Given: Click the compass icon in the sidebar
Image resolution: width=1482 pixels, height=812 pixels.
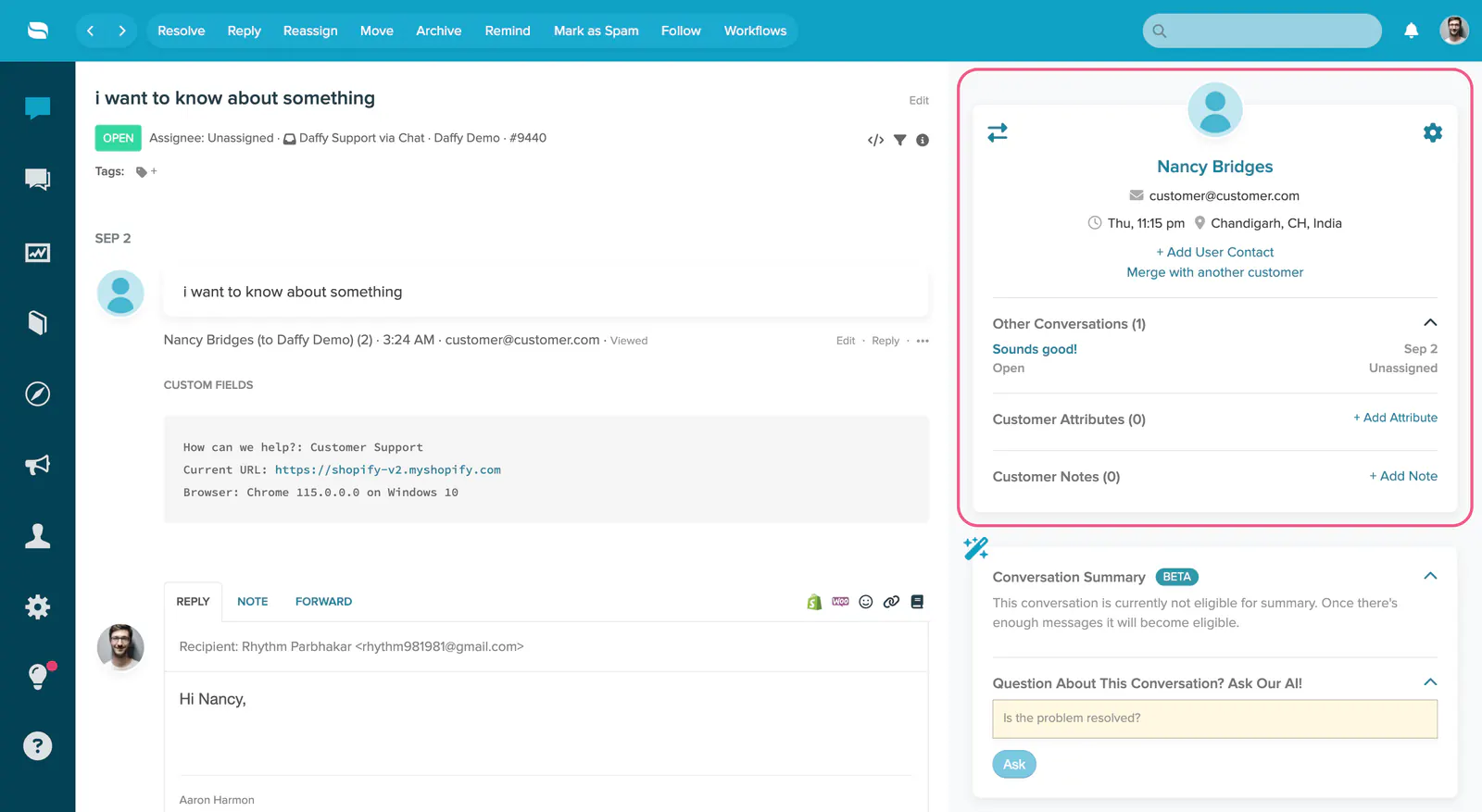Looking at the screenshot, I should (x=37, y=394).
